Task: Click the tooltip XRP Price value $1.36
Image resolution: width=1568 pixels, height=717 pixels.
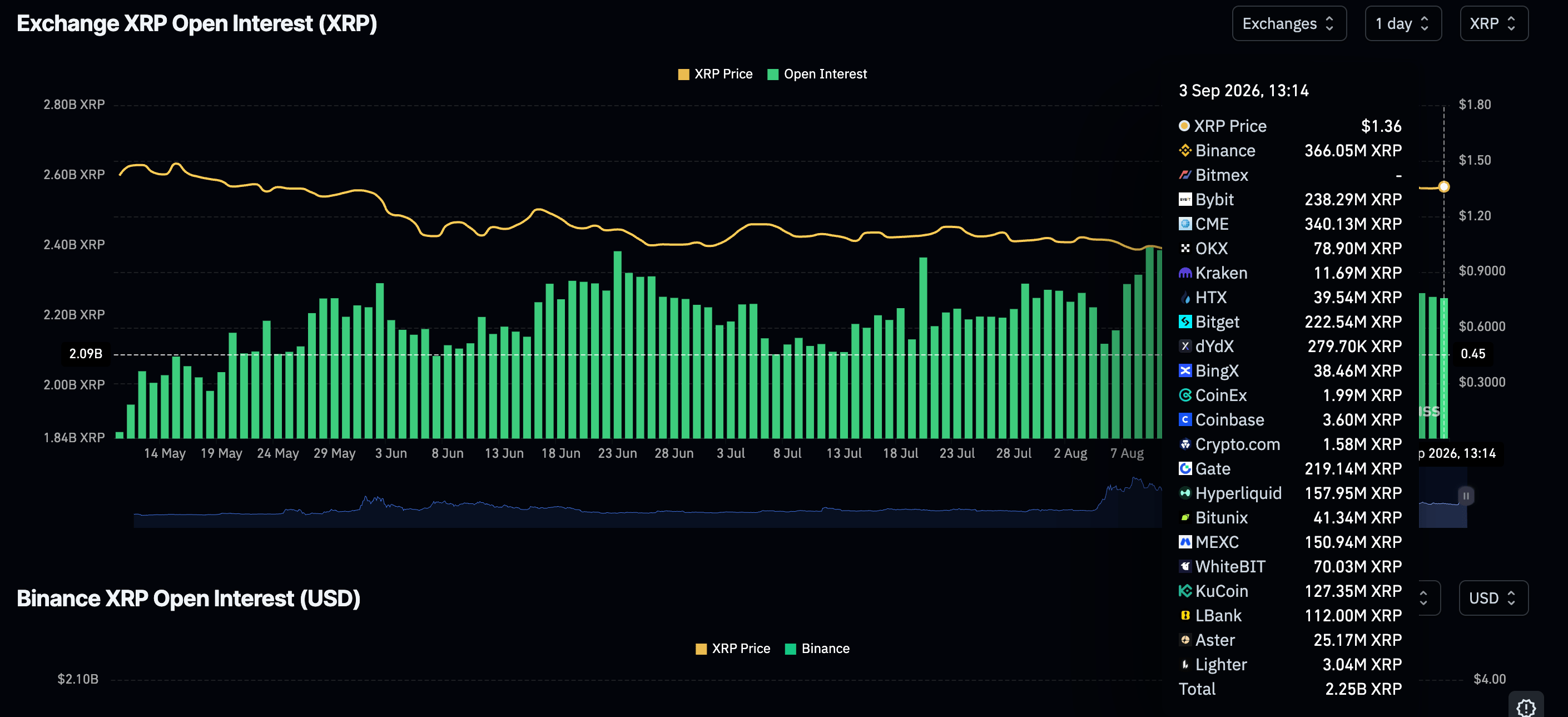Action: (x=1381, y=126)
